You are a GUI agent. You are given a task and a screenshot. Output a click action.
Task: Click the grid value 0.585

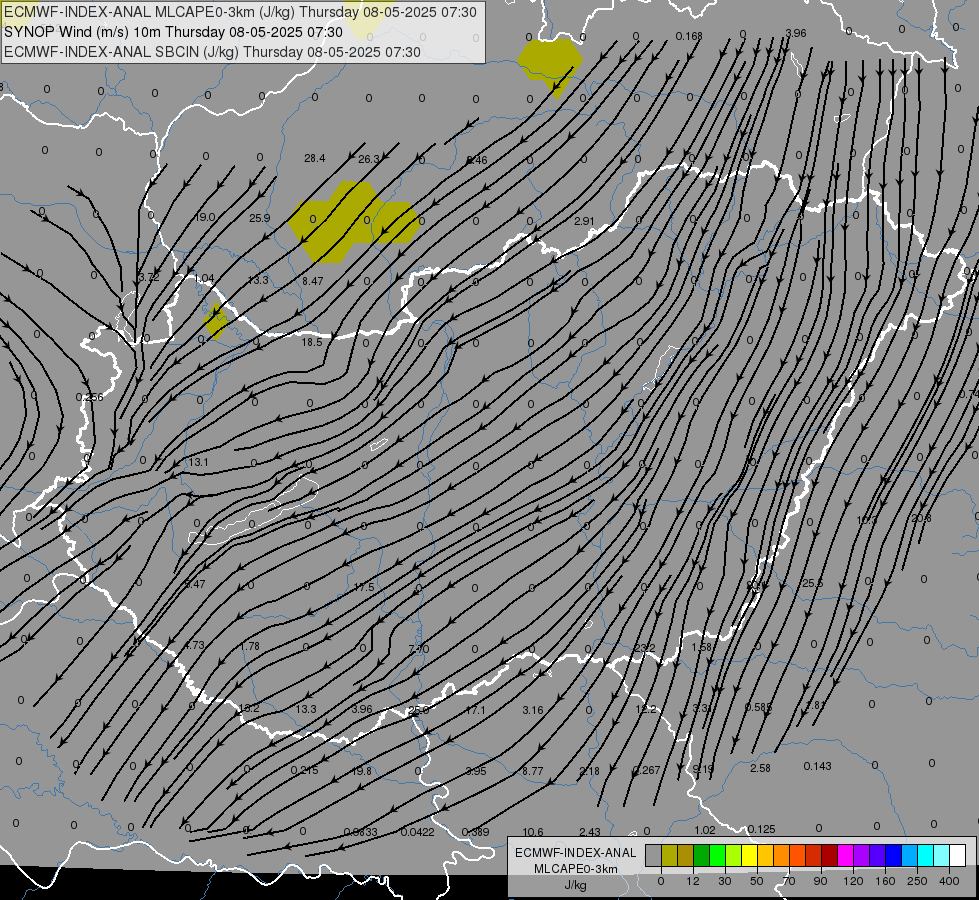[x=759, y=707]
